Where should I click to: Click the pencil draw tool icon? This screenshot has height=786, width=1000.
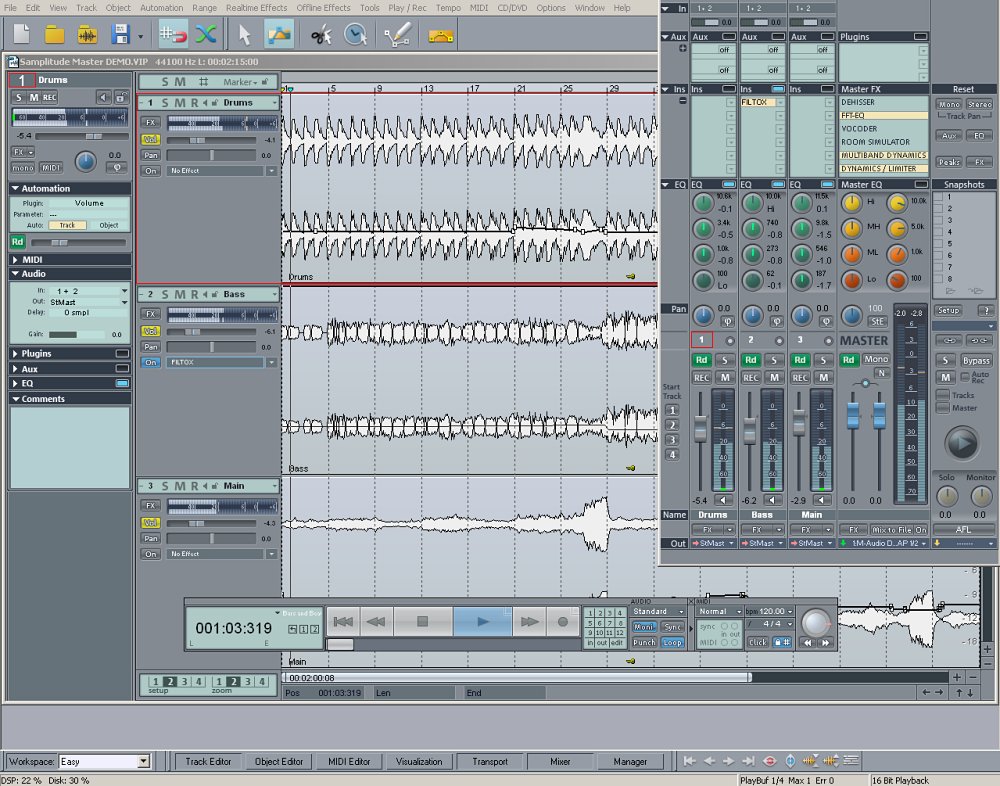click(397, 34)
